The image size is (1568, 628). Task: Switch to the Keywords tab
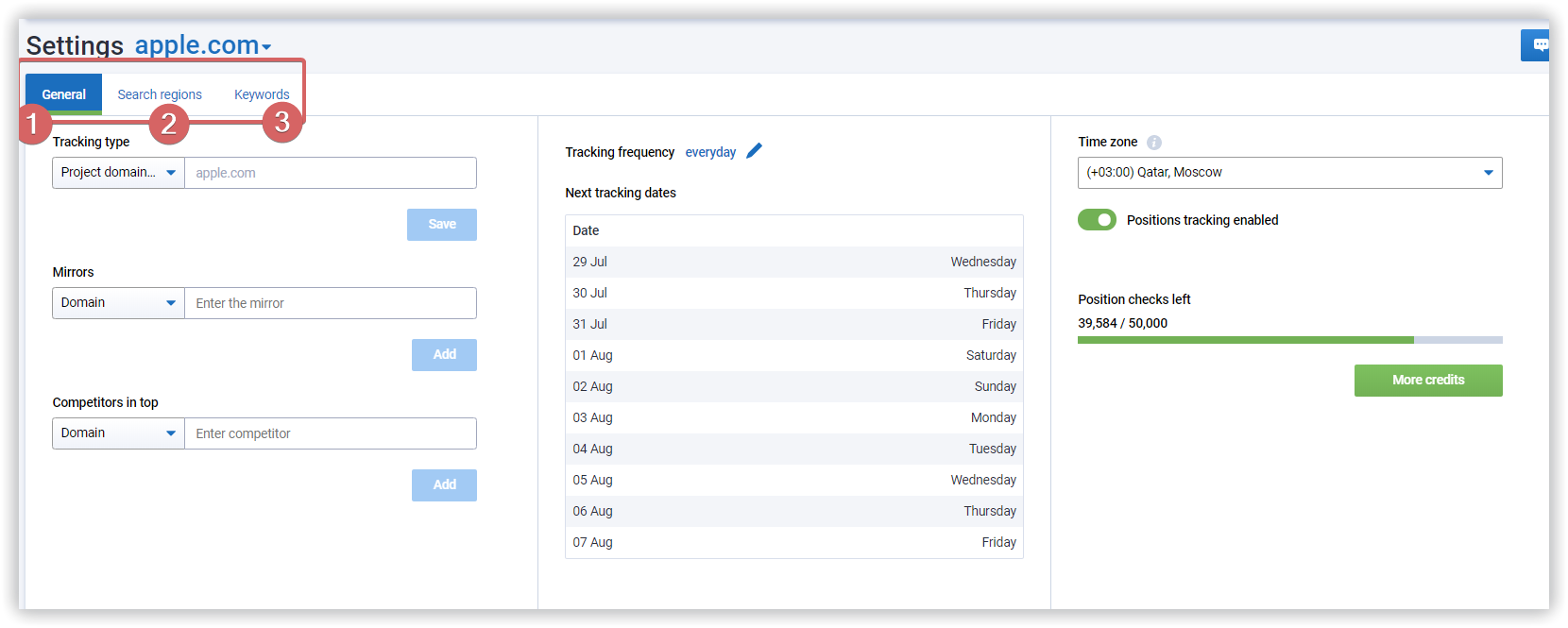pos(262,94)
